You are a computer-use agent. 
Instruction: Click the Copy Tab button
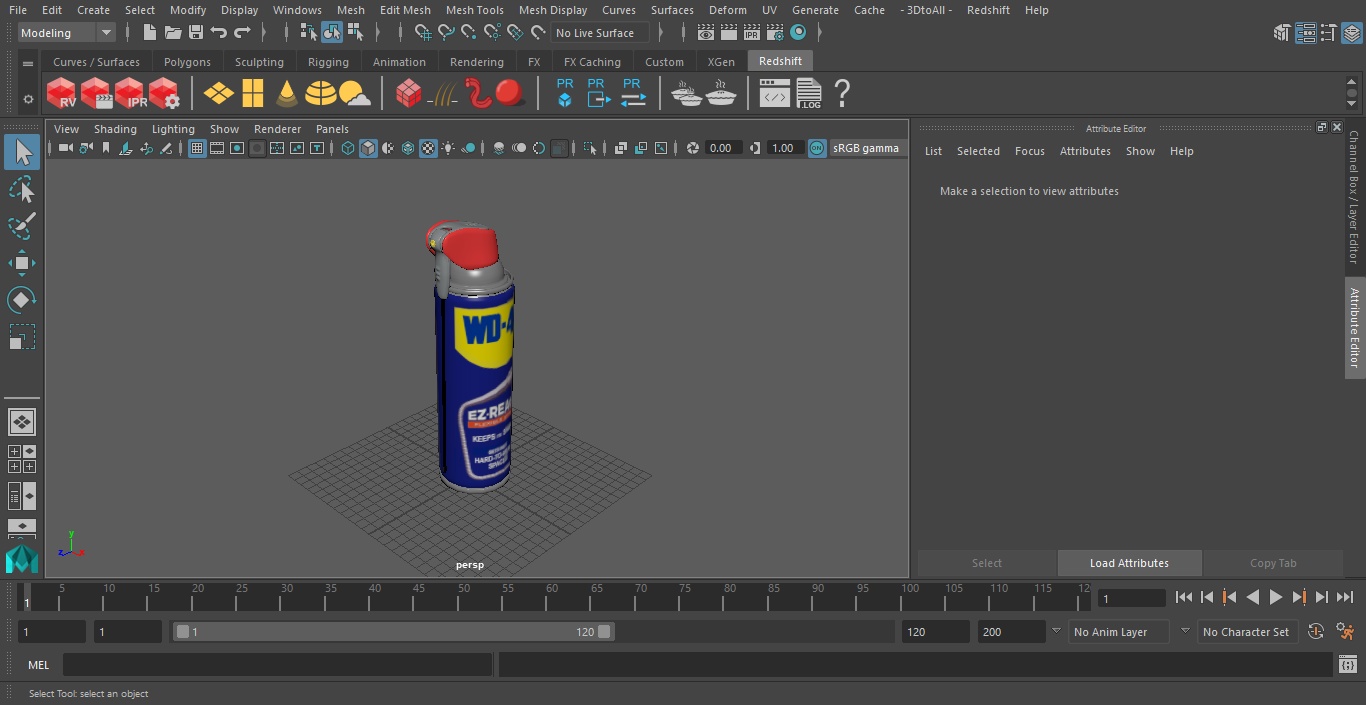[1273, 563]
